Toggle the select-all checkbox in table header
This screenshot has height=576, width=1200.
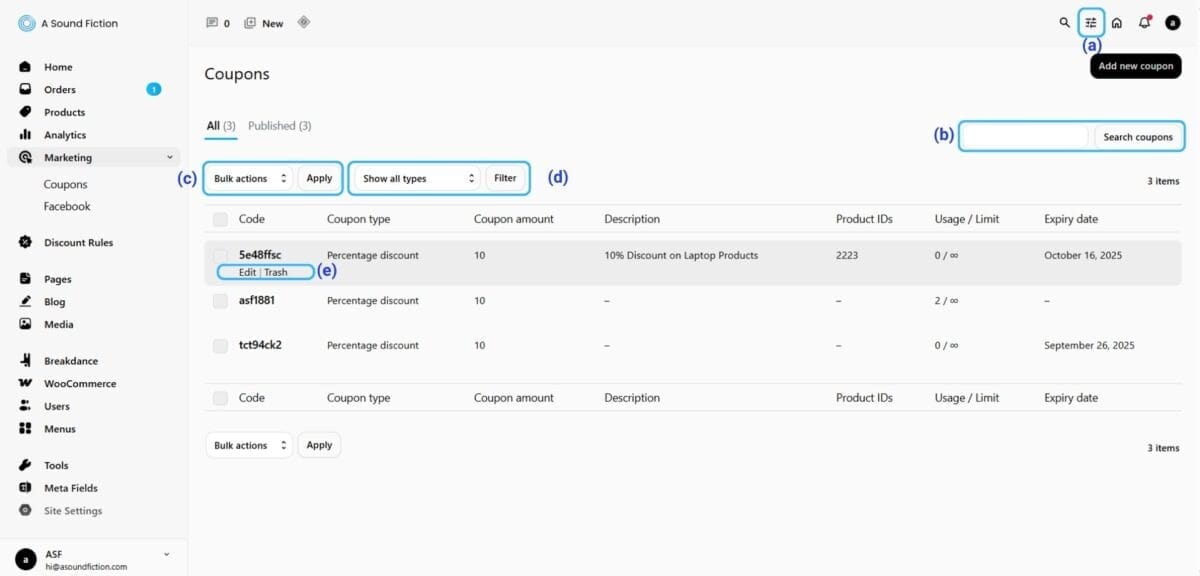220,220
